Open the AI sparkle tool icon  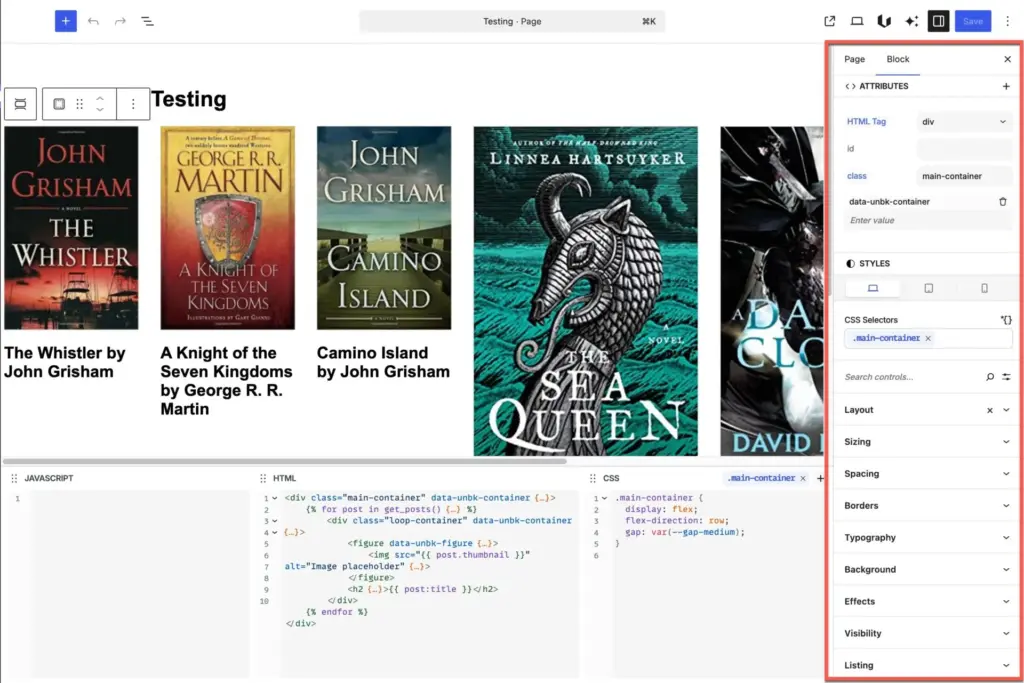pos(911,21)
